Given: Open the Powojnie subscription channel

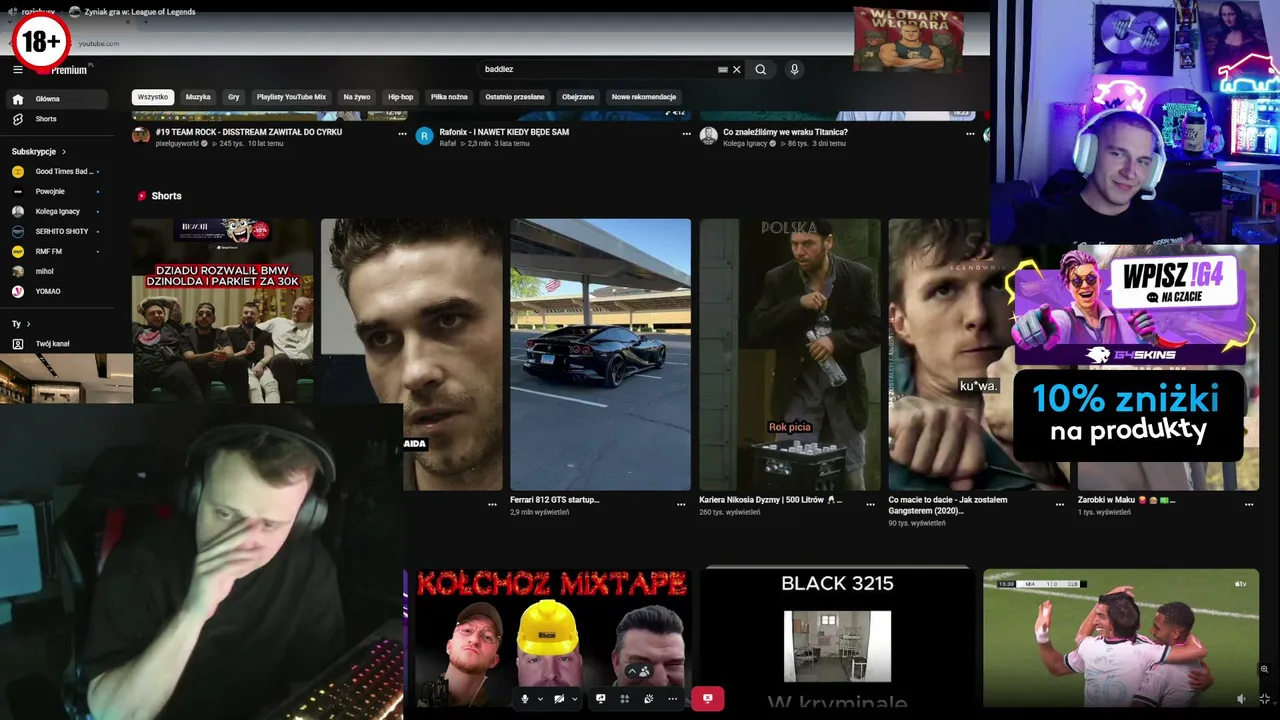Looking at the screenshot, I should pyautogui.click(x=56, y=192).
